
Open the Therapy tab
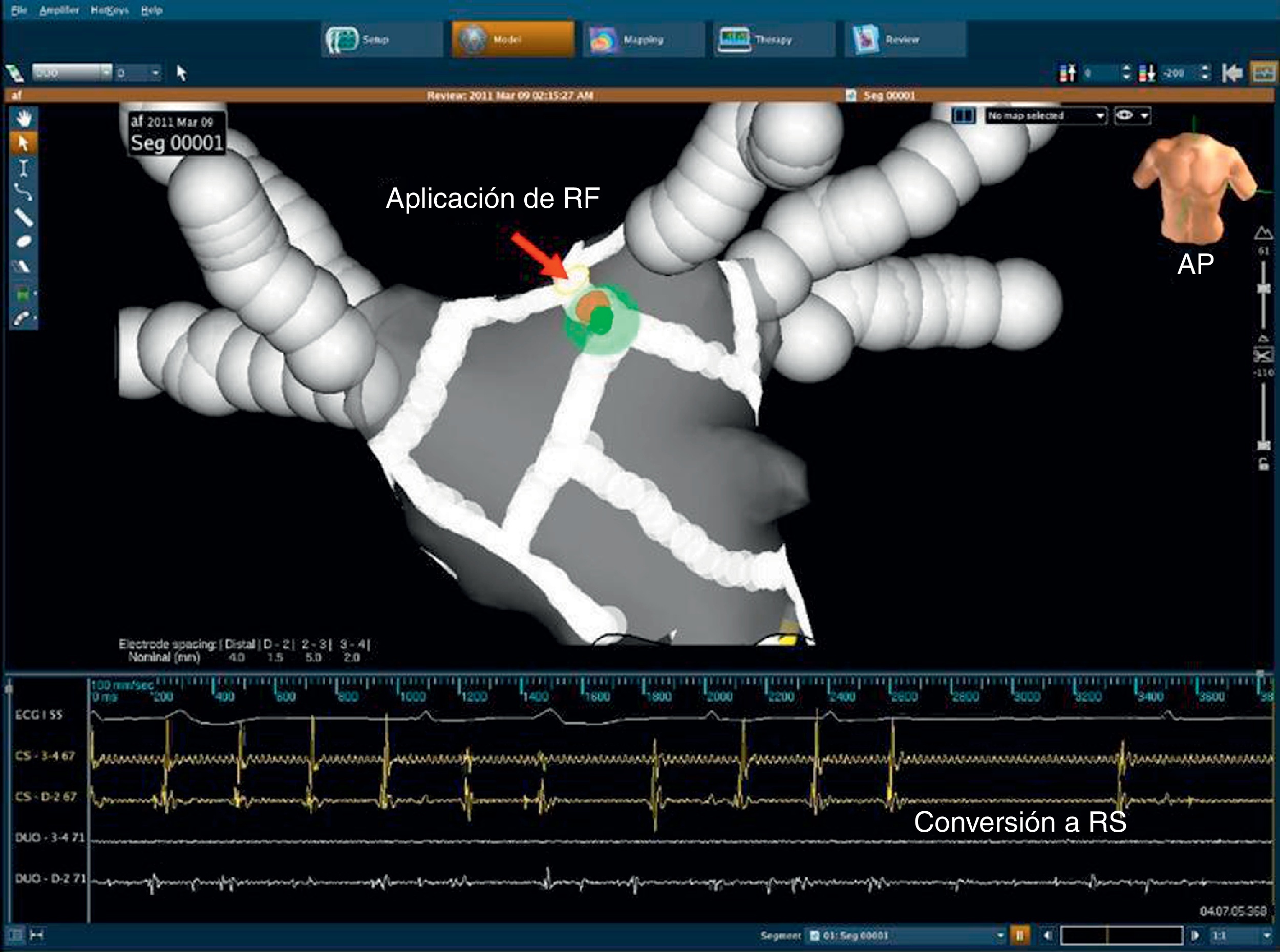(774, 40)
